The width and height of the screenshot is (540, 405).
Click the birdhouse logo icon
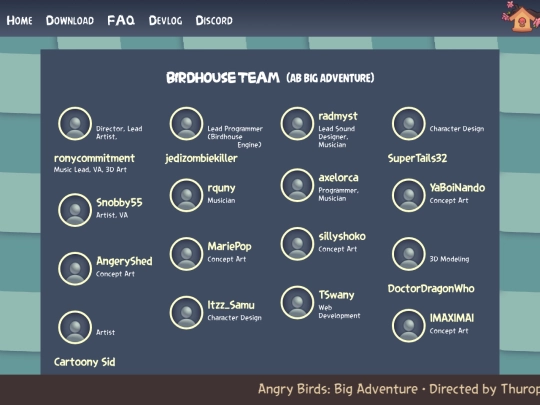[x=521, y=17]
